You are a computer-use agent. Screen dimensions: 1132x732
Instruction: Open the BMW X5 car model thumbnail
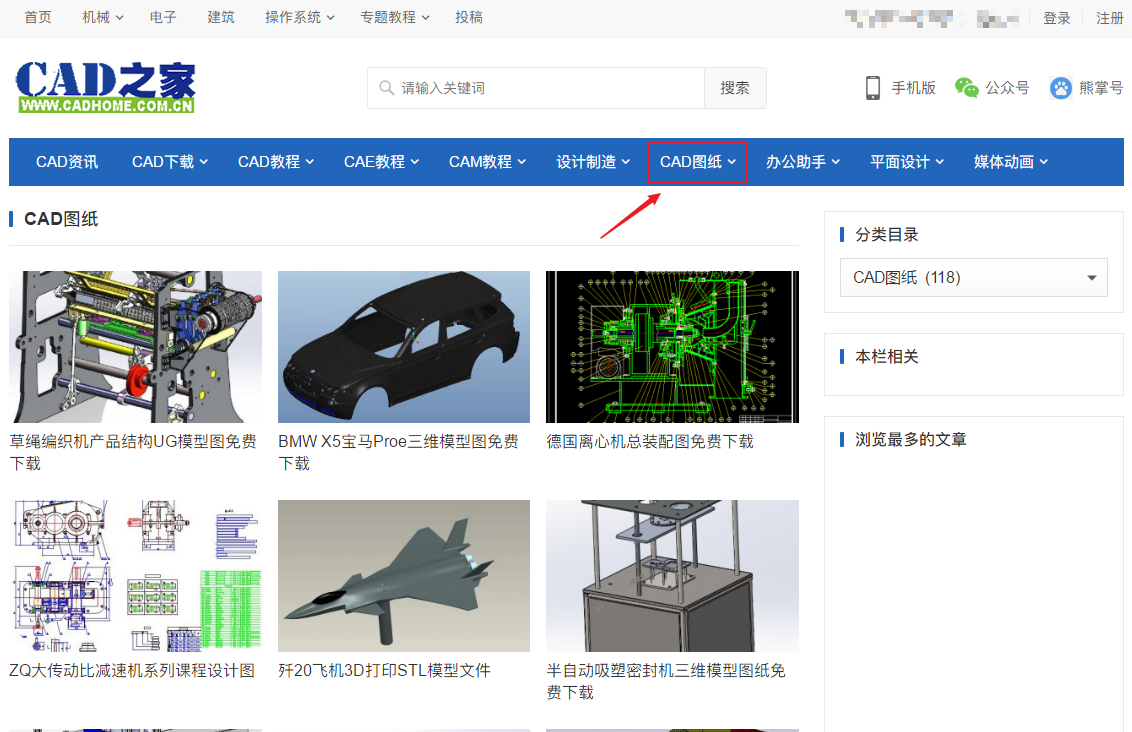(404, 347)
